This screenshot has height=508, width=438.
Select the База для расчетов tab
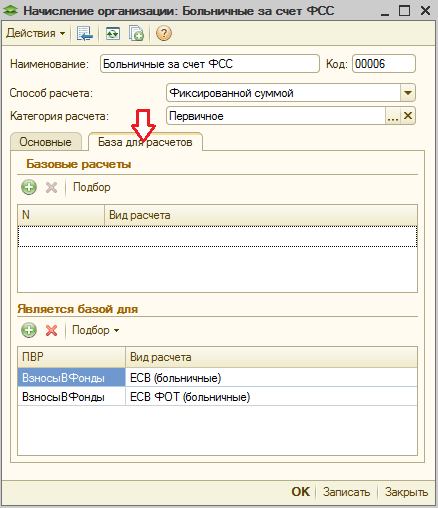point(145,142)
